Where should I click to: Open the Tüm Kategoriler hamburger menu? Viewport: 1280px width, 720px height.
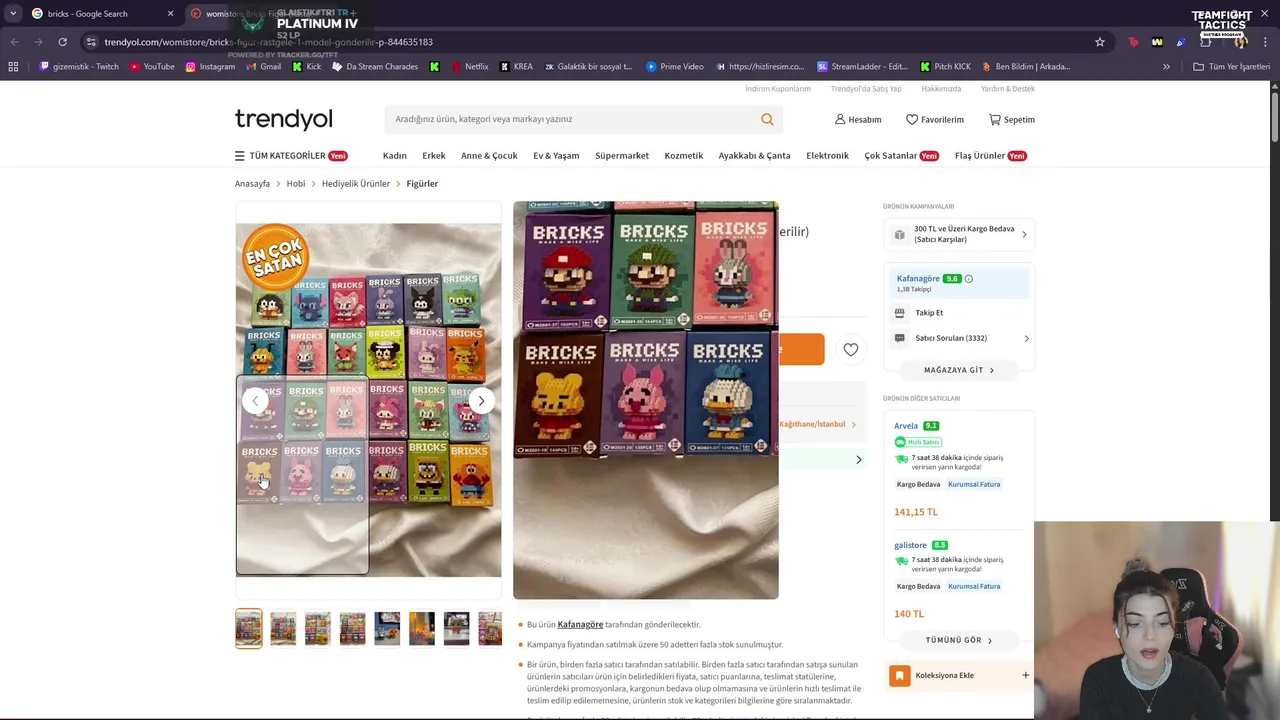tap(239, 156)
